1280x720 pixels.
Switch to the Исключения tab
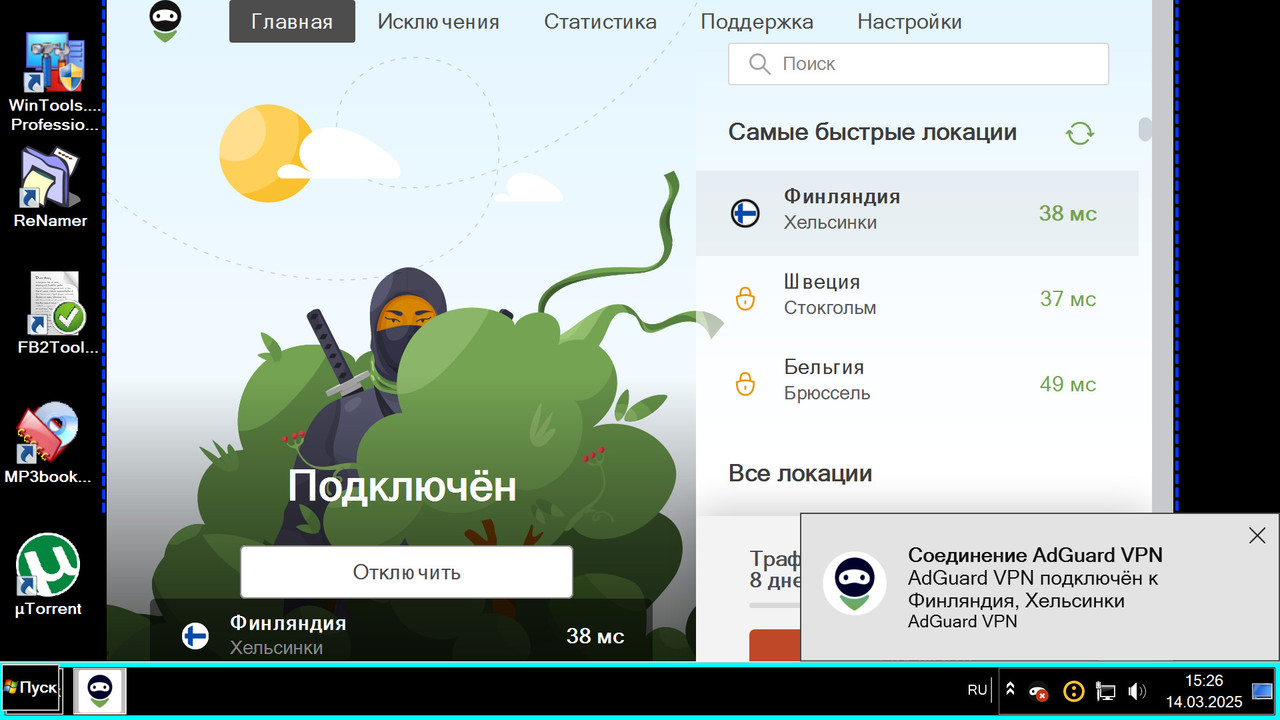pos(438,21)
